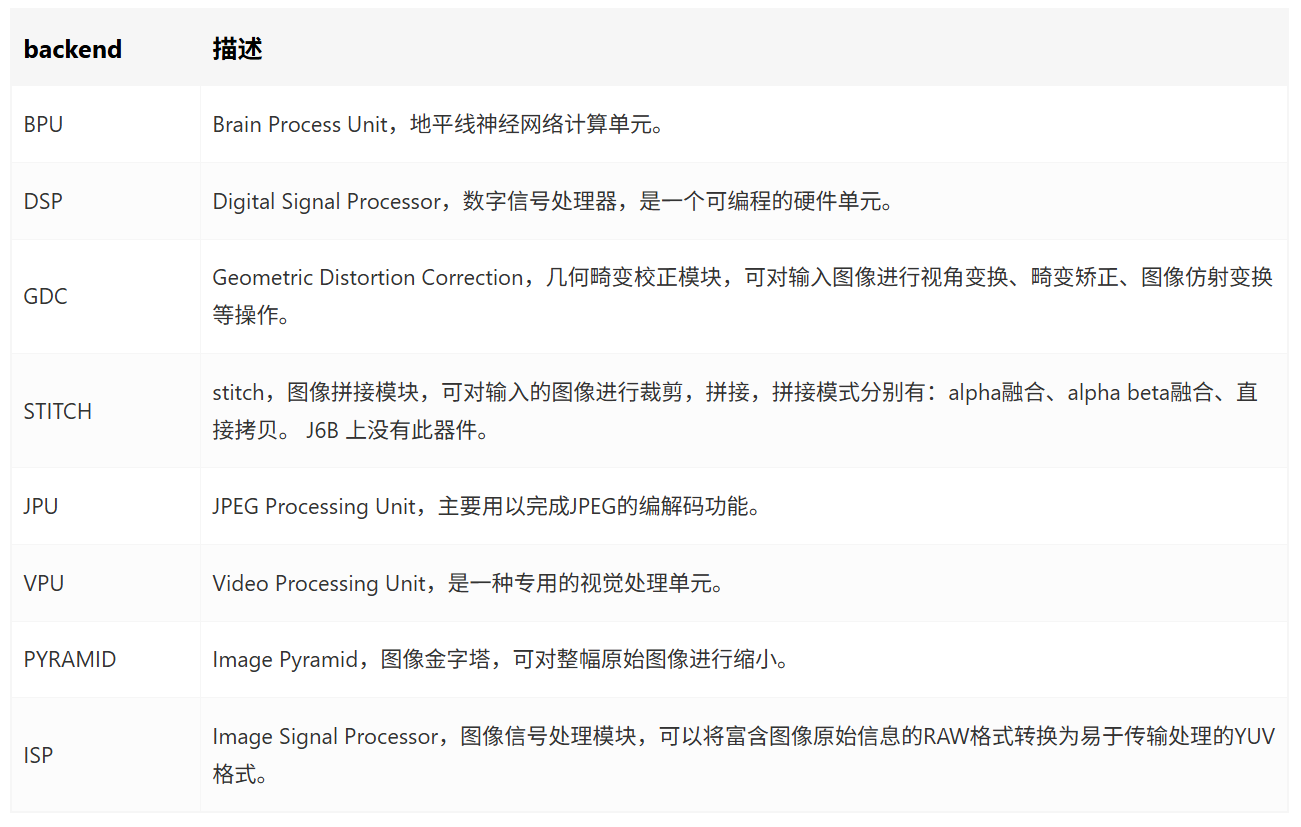Select the BPU backend cell
The width and height of the screenshot is (1301, 827).
click(x=43, y=125)
